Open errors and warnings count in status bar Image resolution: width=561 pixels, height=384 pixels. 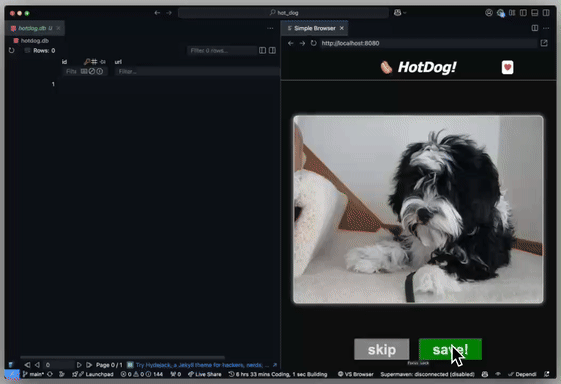pos(142,374)
